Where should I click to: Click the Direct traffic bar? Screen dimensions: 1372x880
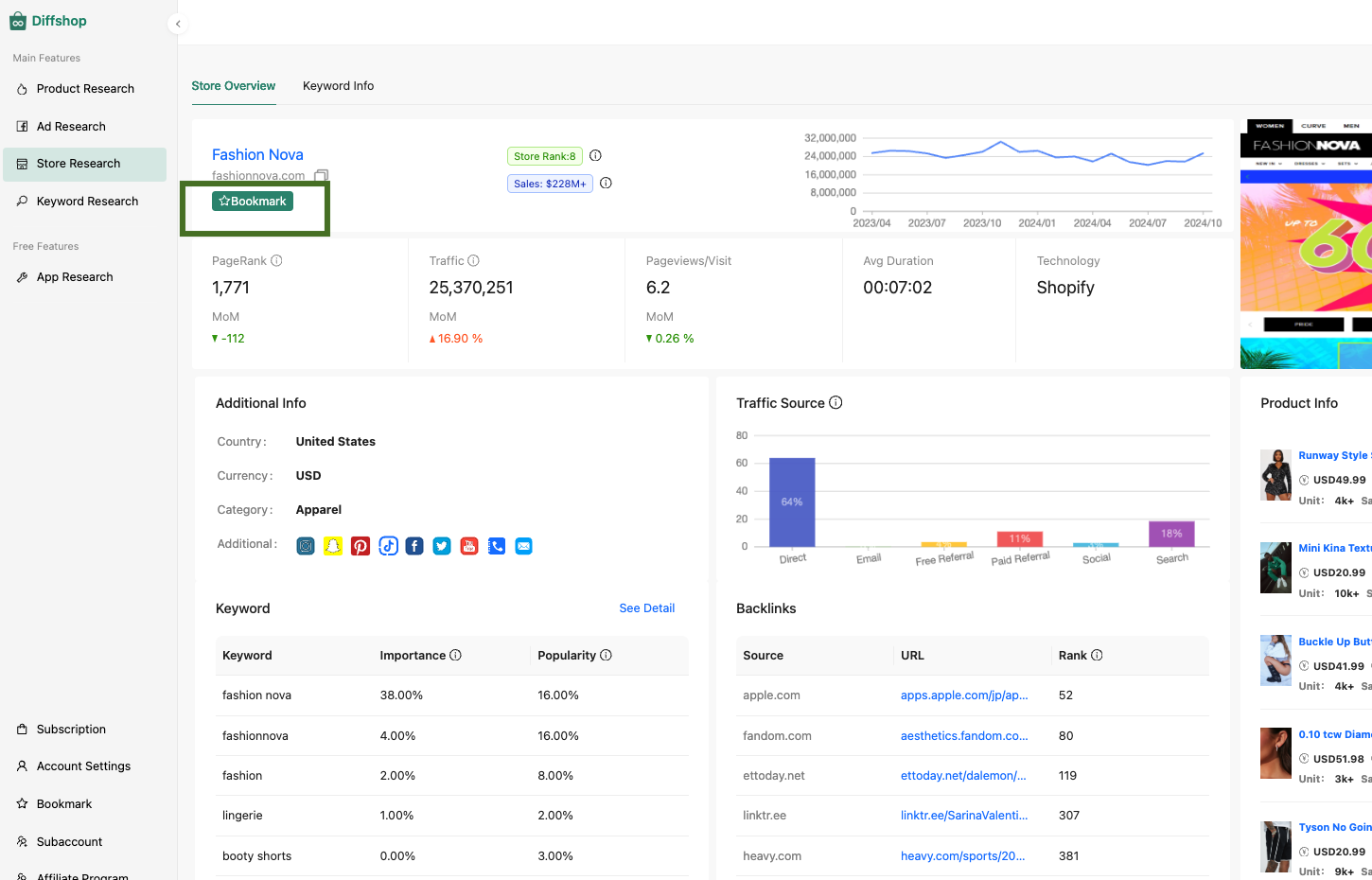click(x=792, y=502)
